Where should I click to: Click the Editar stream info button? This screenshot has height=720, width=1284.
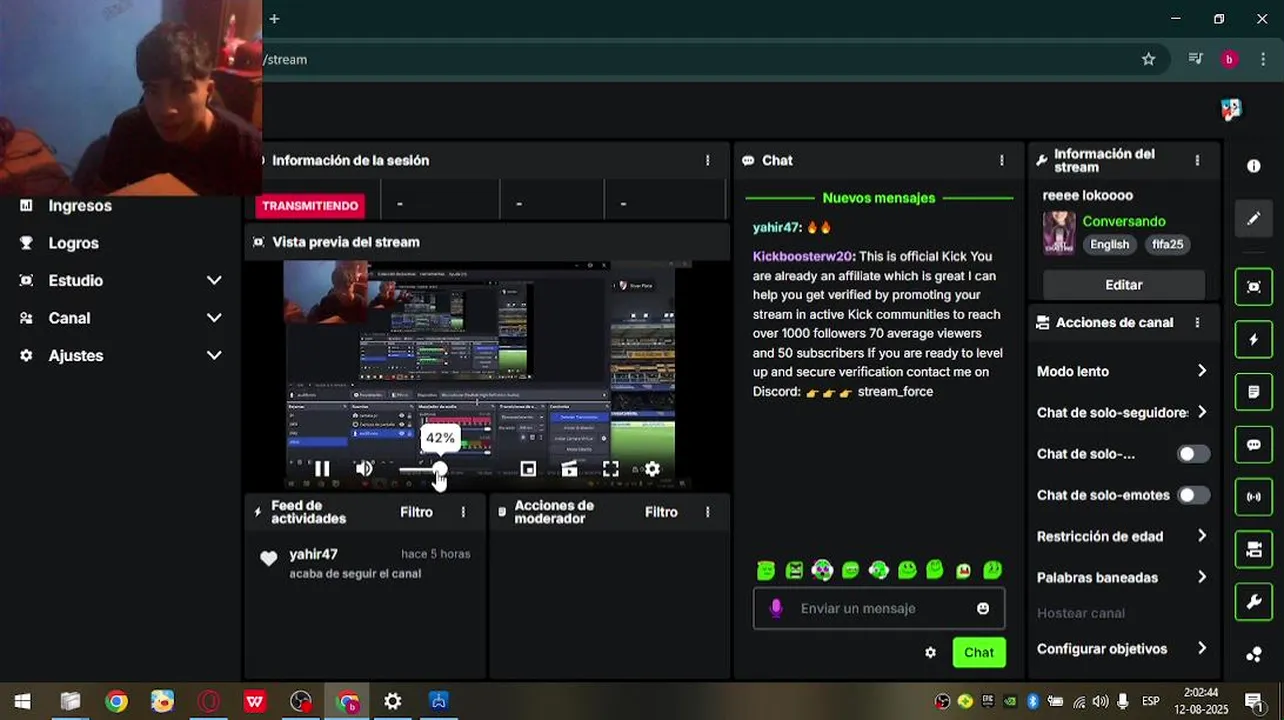coord(1123,285)
